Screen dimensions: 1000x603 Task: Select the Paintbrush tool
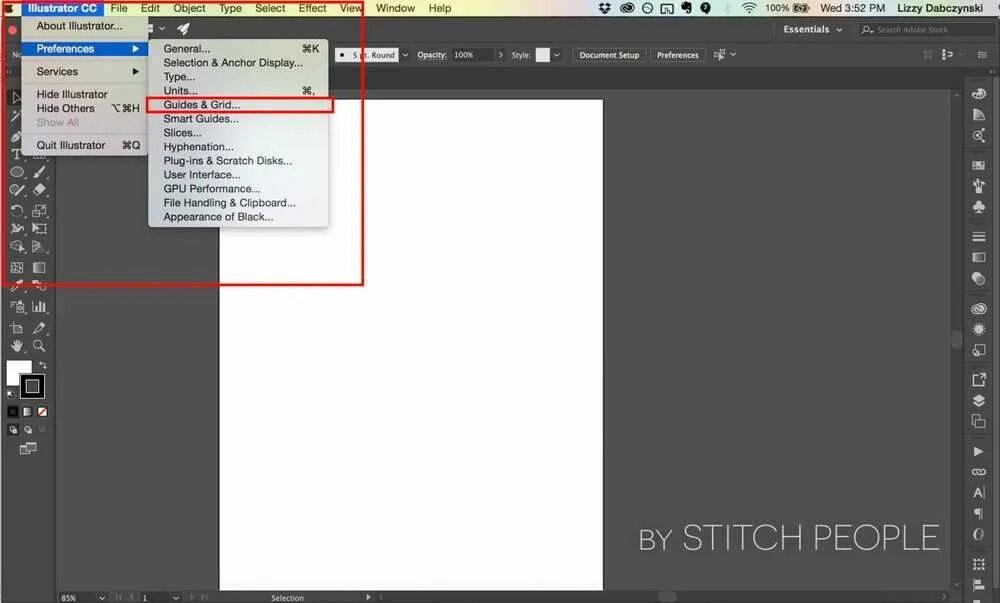[39, 172]
